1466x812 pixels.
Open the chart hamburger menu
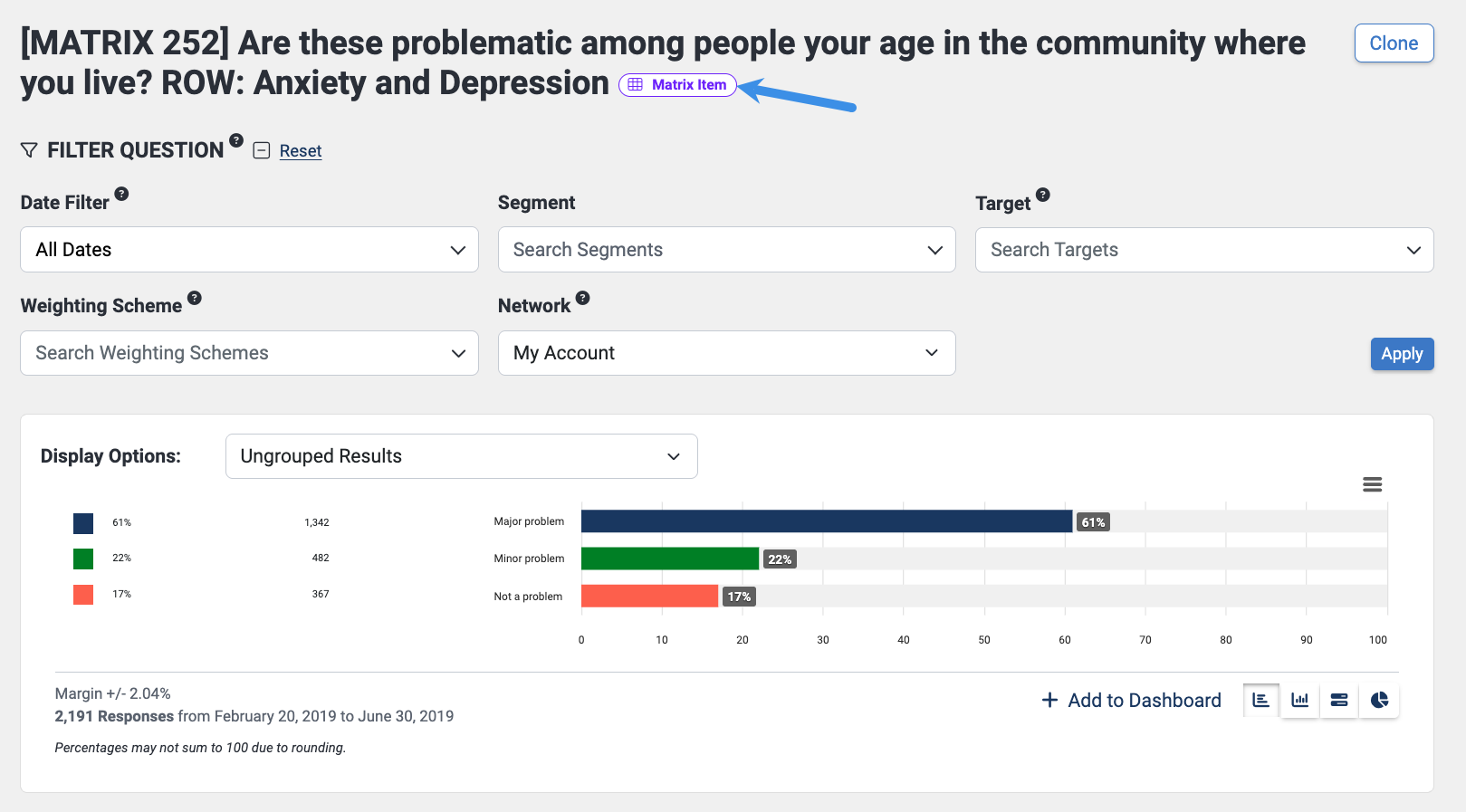point(1372,484)
